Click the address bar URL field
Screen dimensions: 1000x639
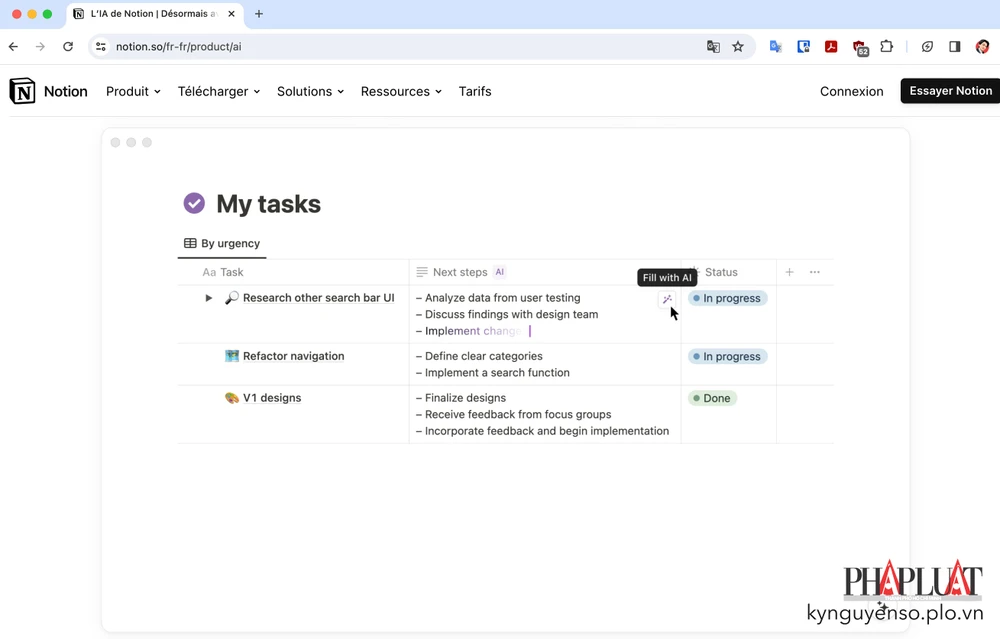pyautogui.click(x=400, y=47)
